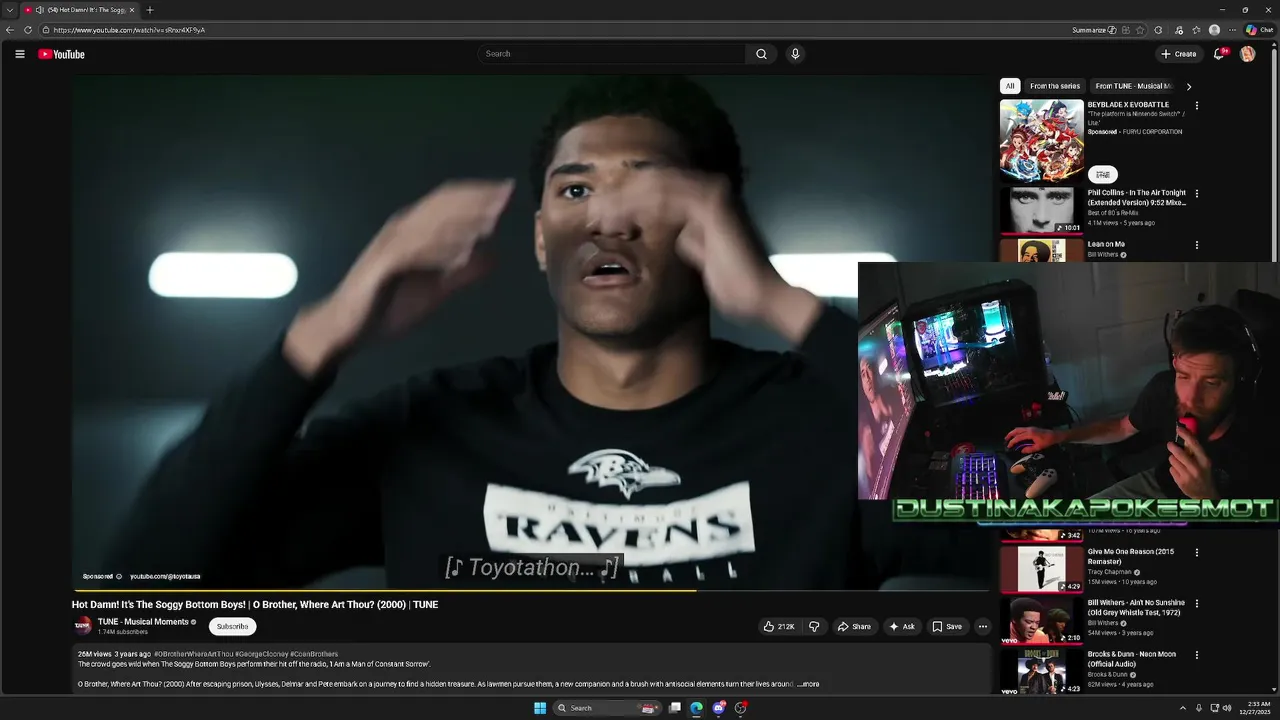Open the YouTube account avatar menu

coord(1247,54)
